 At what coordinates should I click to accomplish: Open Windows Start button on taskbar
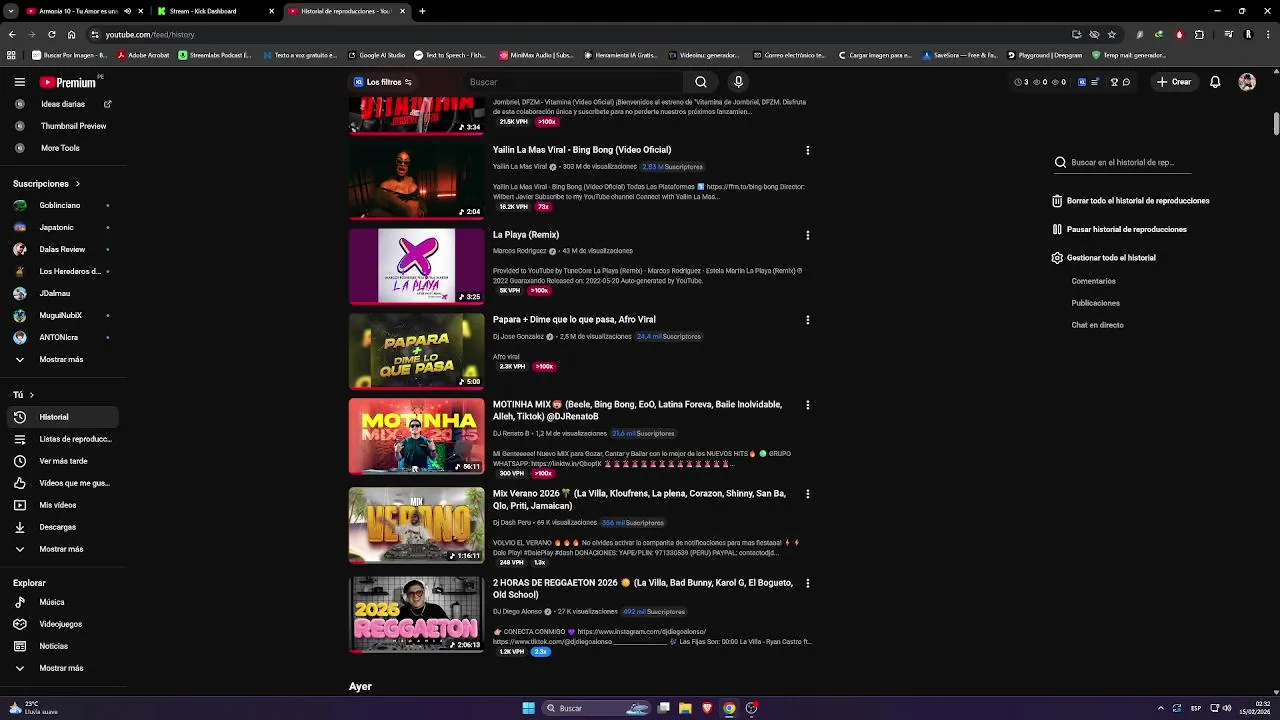pyautogui.click(x=528, y=708)
